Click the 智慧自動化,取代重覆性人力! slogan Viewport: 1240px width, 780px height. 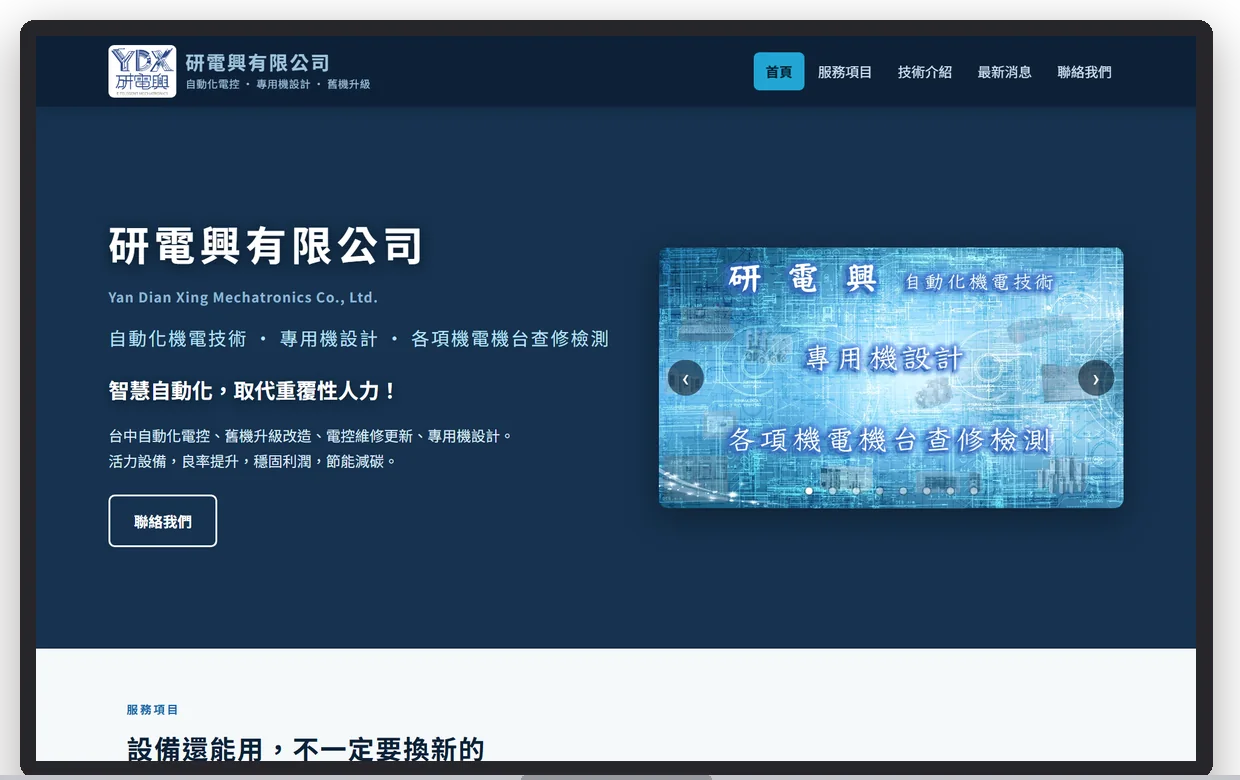click(x=253, y=391)
